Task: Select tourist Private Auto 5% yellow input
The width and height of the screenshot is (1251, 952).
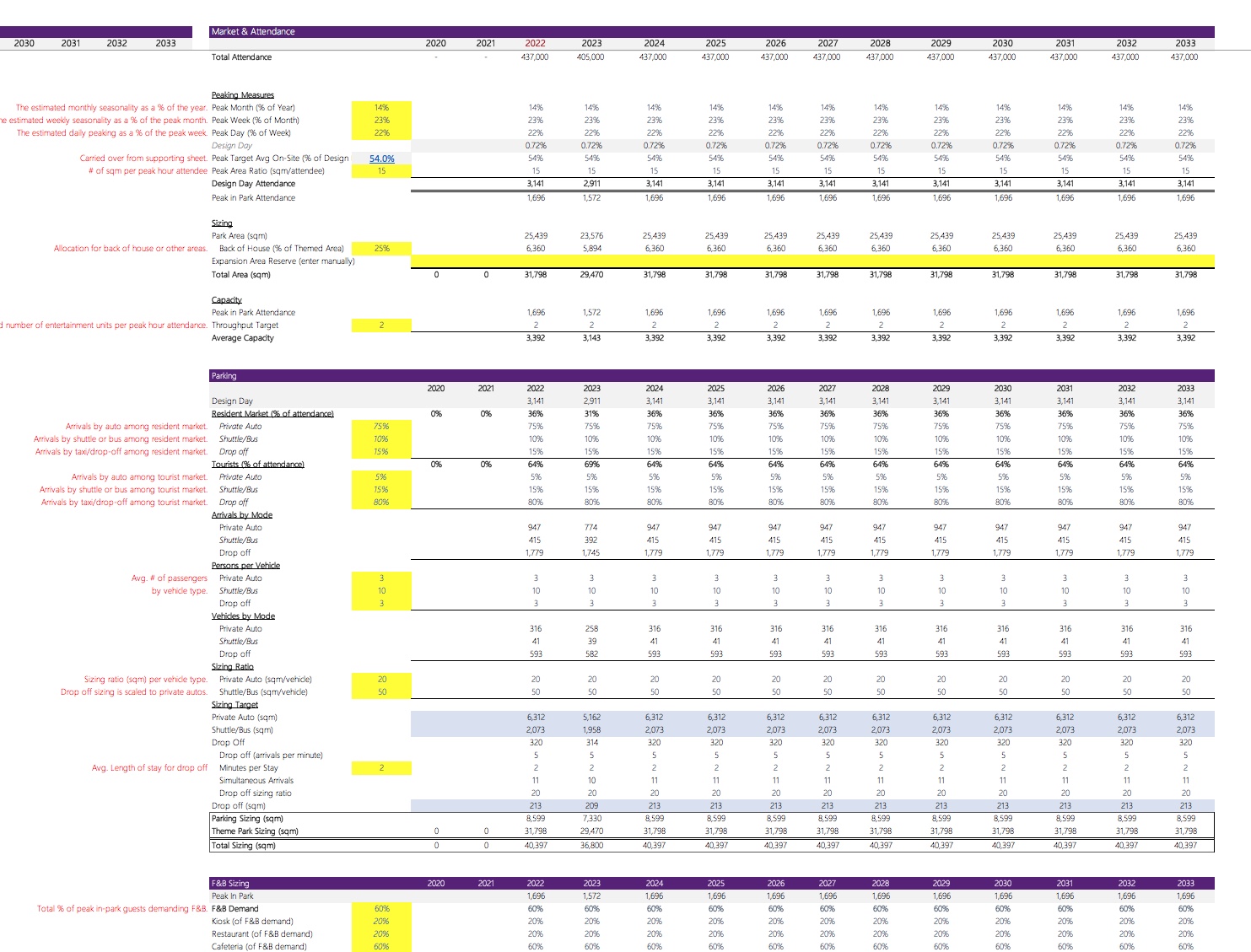Action: point(381,477)
